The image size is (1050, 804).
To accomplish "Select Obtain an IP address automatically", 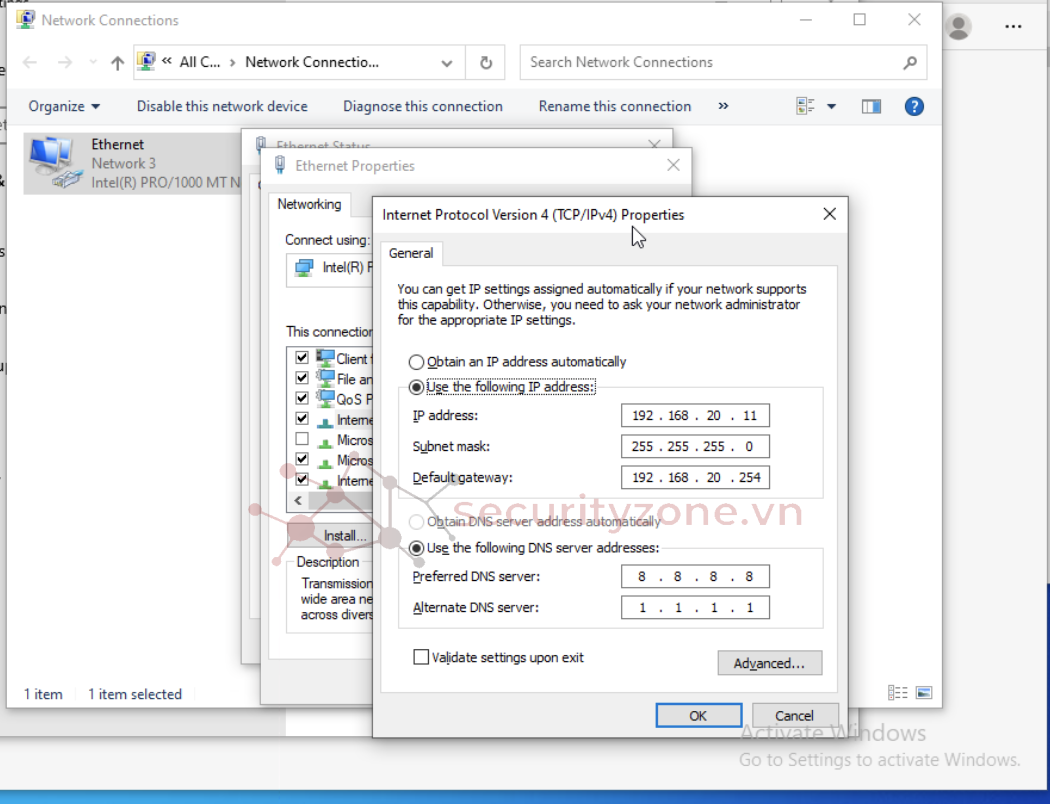I will [416, 362].
